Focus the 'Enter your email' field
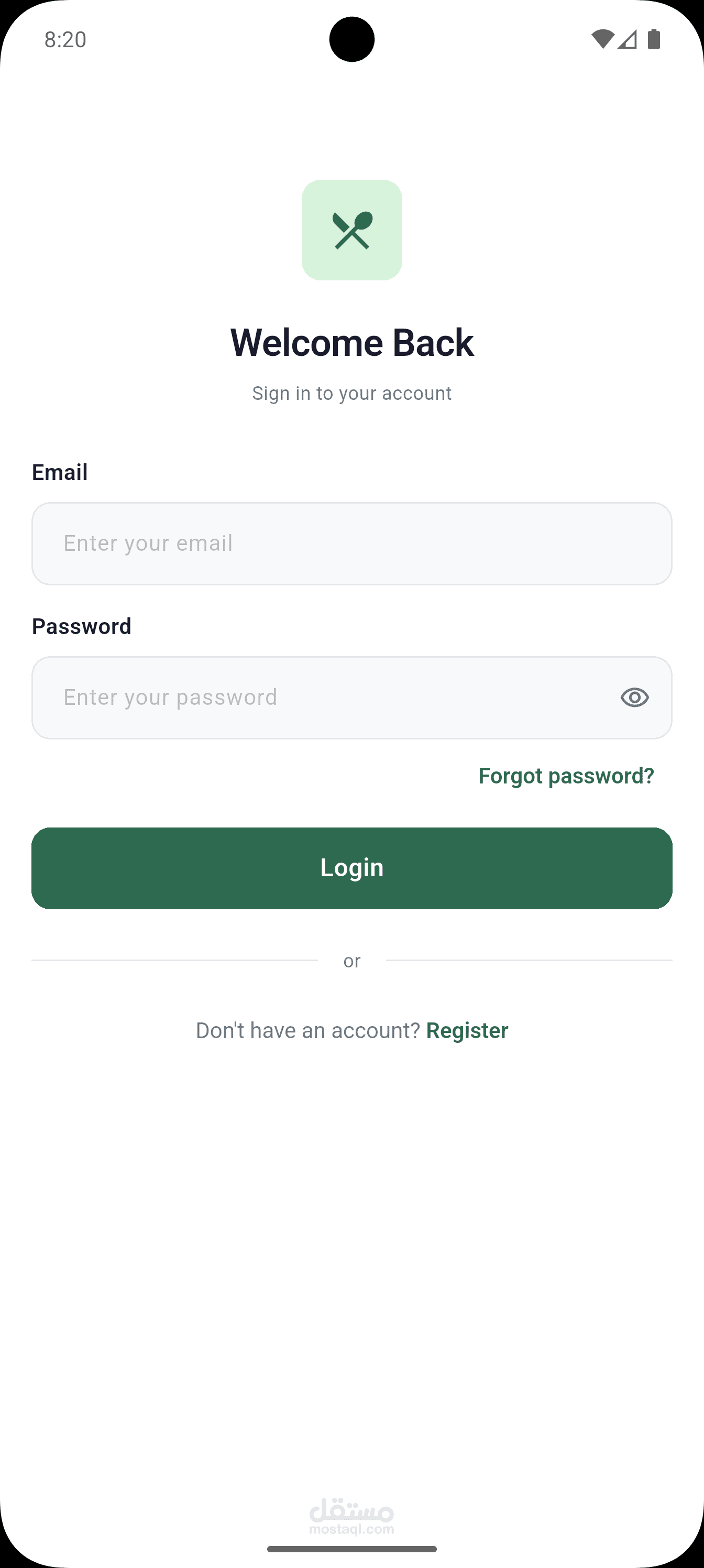The width and height of the screenshot is (704, 1568). click(351, 543)
